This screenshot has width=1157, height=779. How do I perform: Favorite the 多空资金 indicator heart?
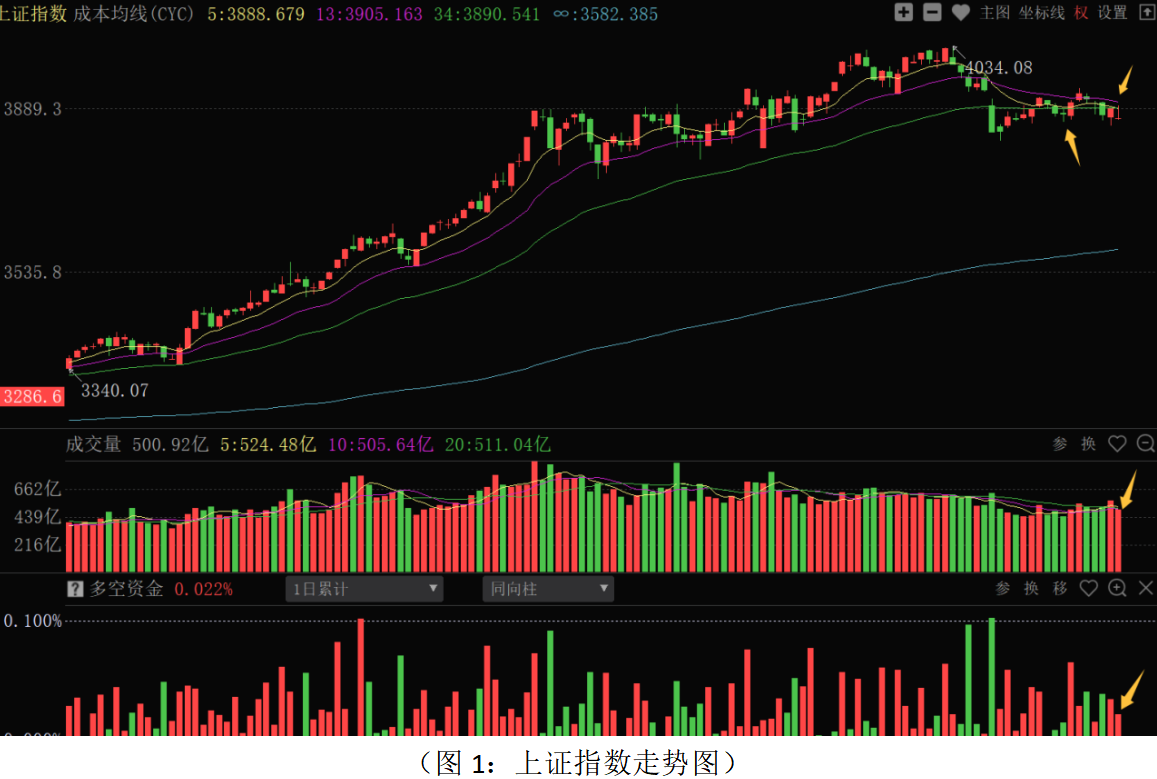(1089, 588)
